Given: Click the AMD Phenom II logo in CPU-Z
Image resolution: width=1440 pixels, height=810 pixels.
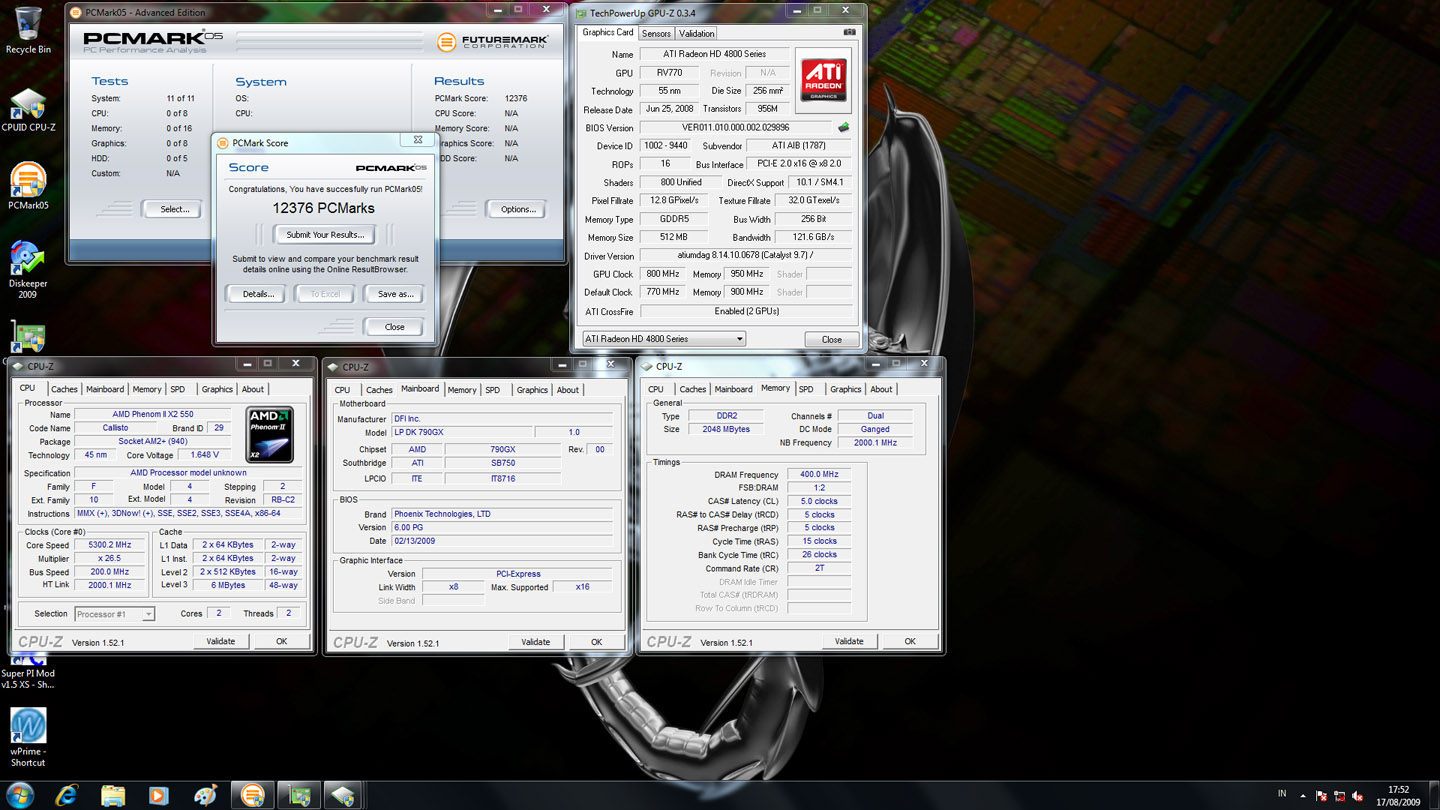Looking at the screenshot, I should [270, 435].
